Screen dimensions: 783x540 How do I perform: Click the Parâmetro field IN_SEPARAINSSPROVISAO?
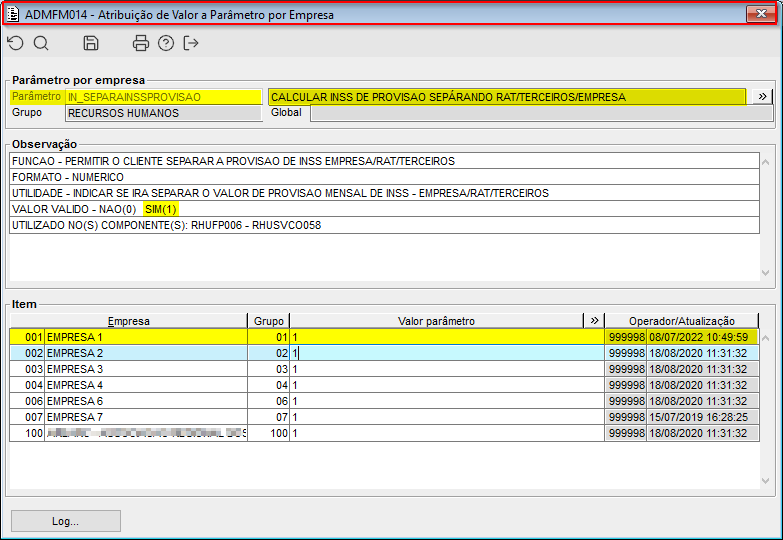coord(164,97)
